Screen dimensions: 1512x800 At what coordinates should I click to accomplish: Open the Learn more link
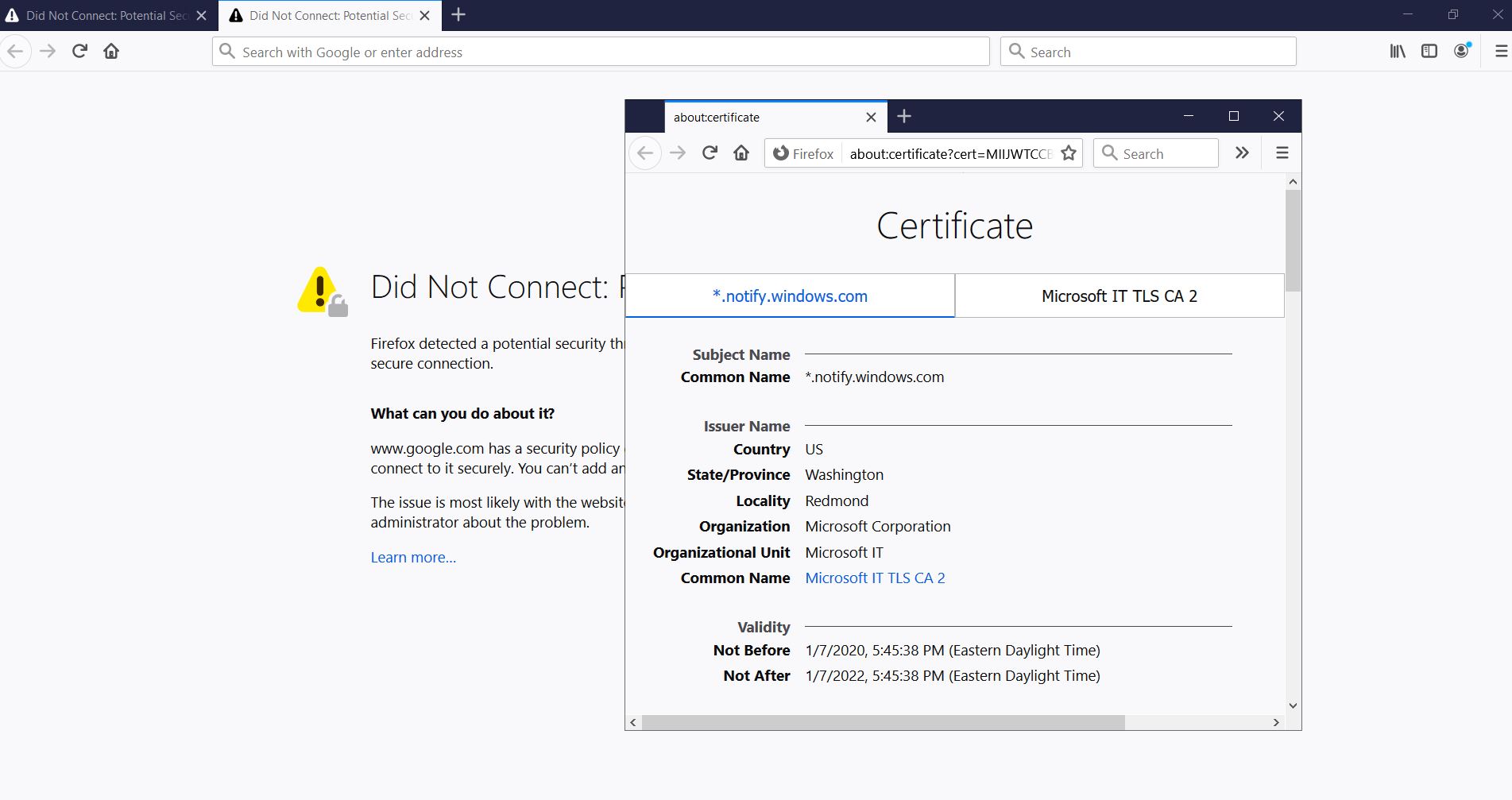413,558
